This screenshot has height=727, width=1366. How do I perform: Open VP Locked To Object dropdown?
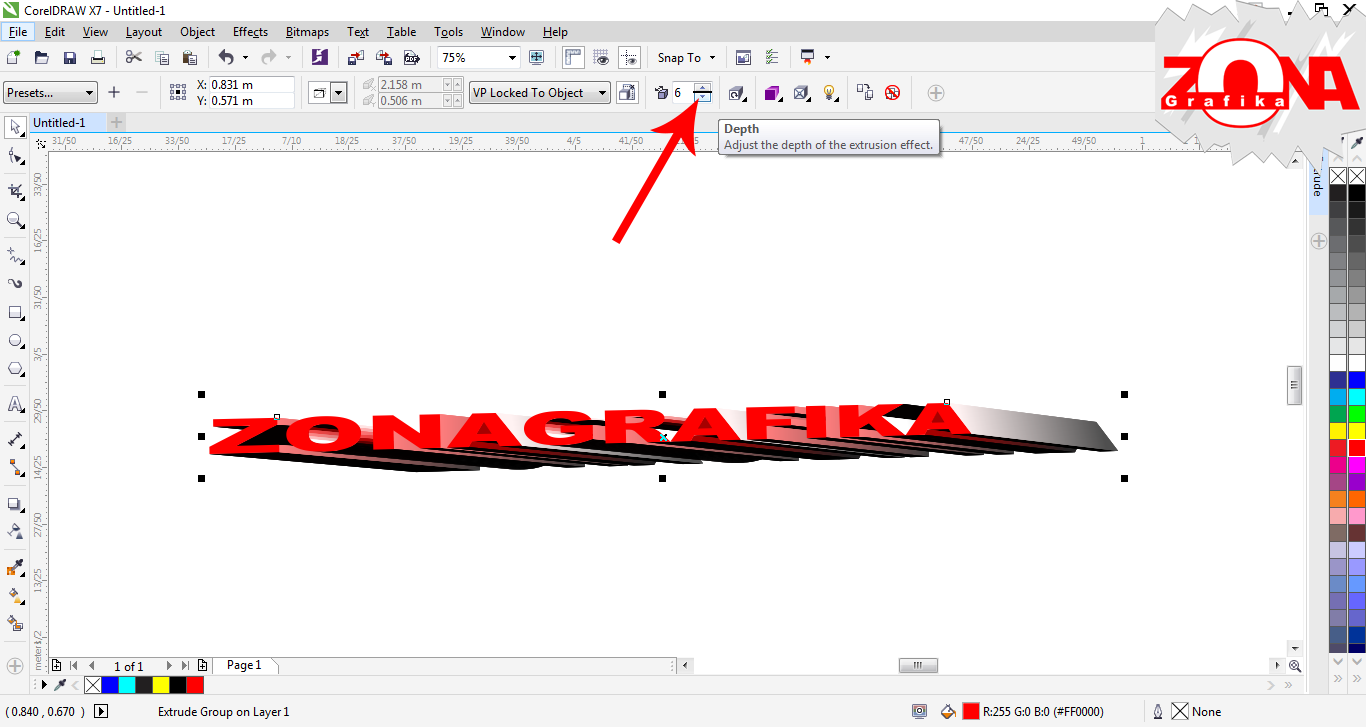540,93
